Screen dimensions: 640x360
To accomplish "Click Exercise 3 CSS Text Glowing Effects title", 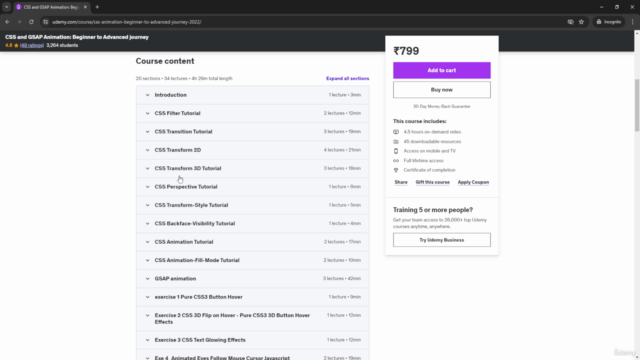I will pos(200,340).
